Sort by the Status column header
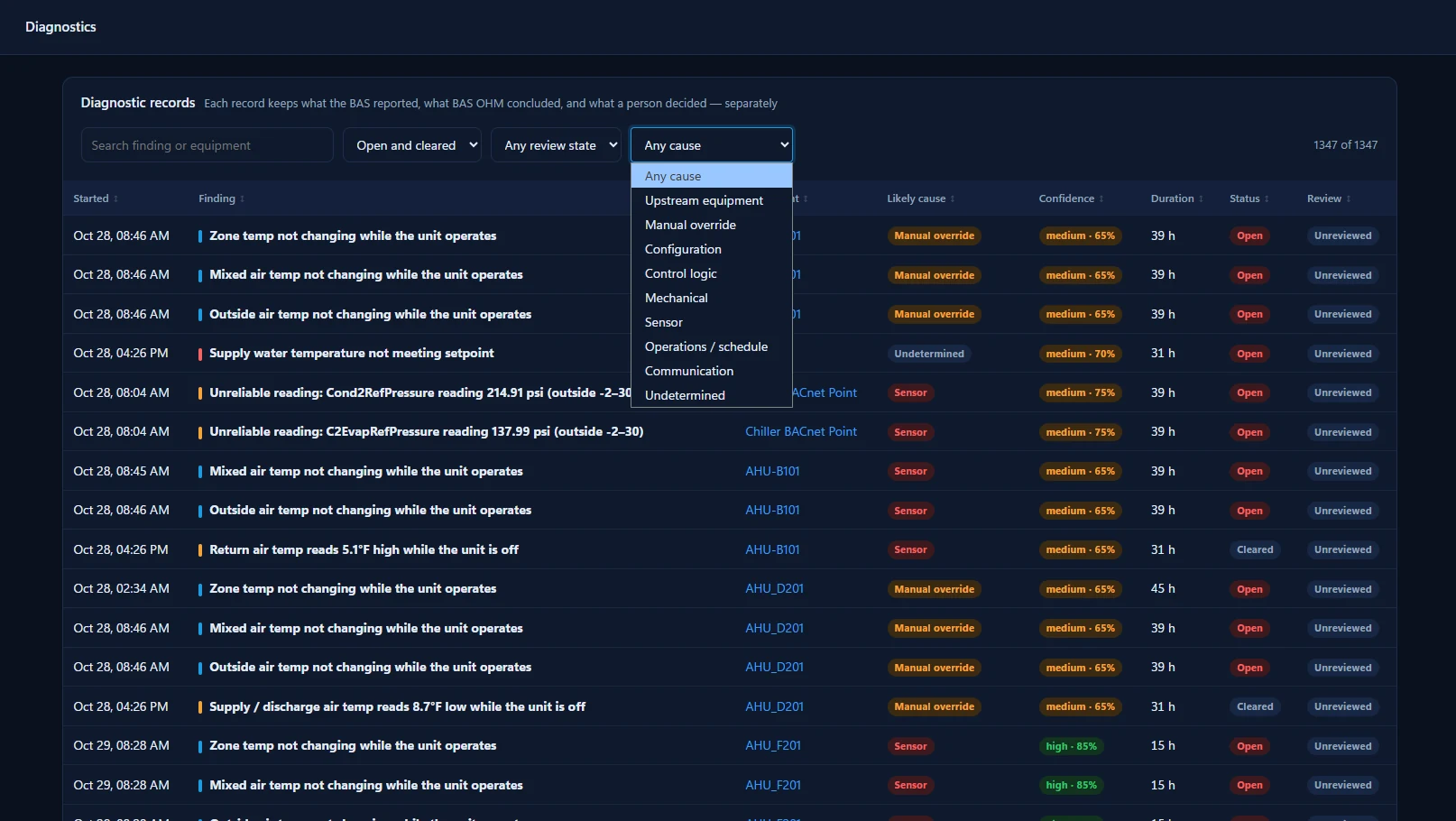Viewport: 1456px width, 821px height. [x=1249, y=198]
